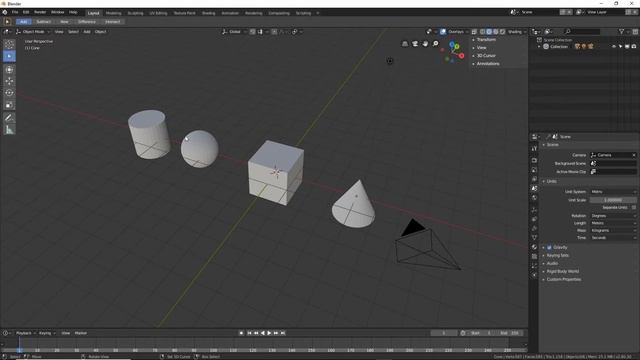640x360 pixels.
Task: Click the pan hand navigation icon
Action: click(425, 44)
